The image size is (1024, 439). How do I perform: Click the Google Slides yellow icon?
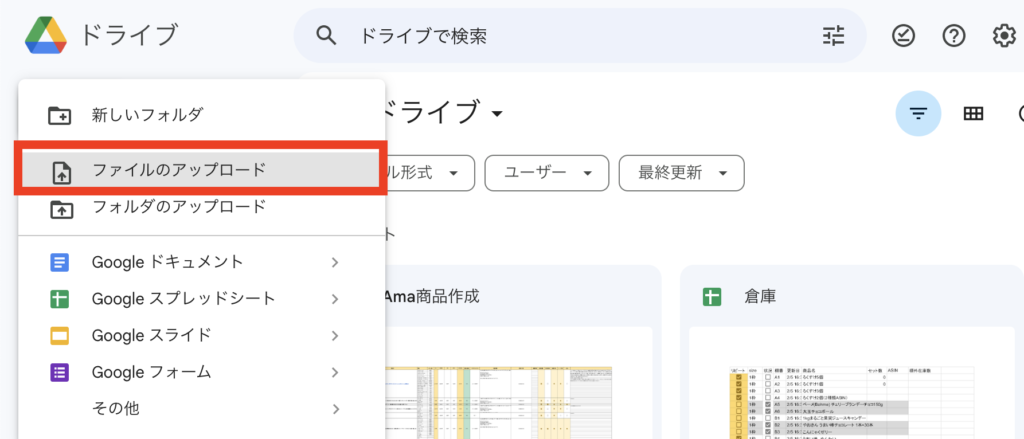tap(59, 336)
